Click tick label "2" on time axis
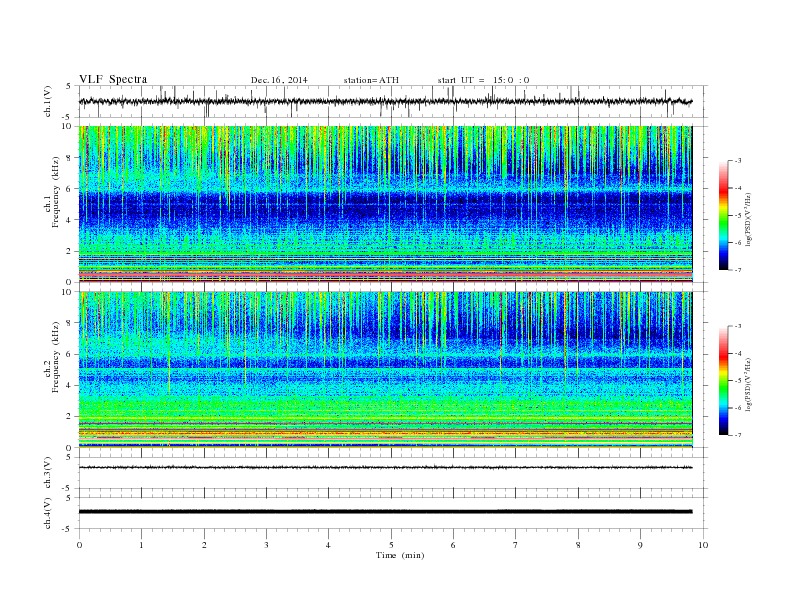 click(x=204, y=545)
